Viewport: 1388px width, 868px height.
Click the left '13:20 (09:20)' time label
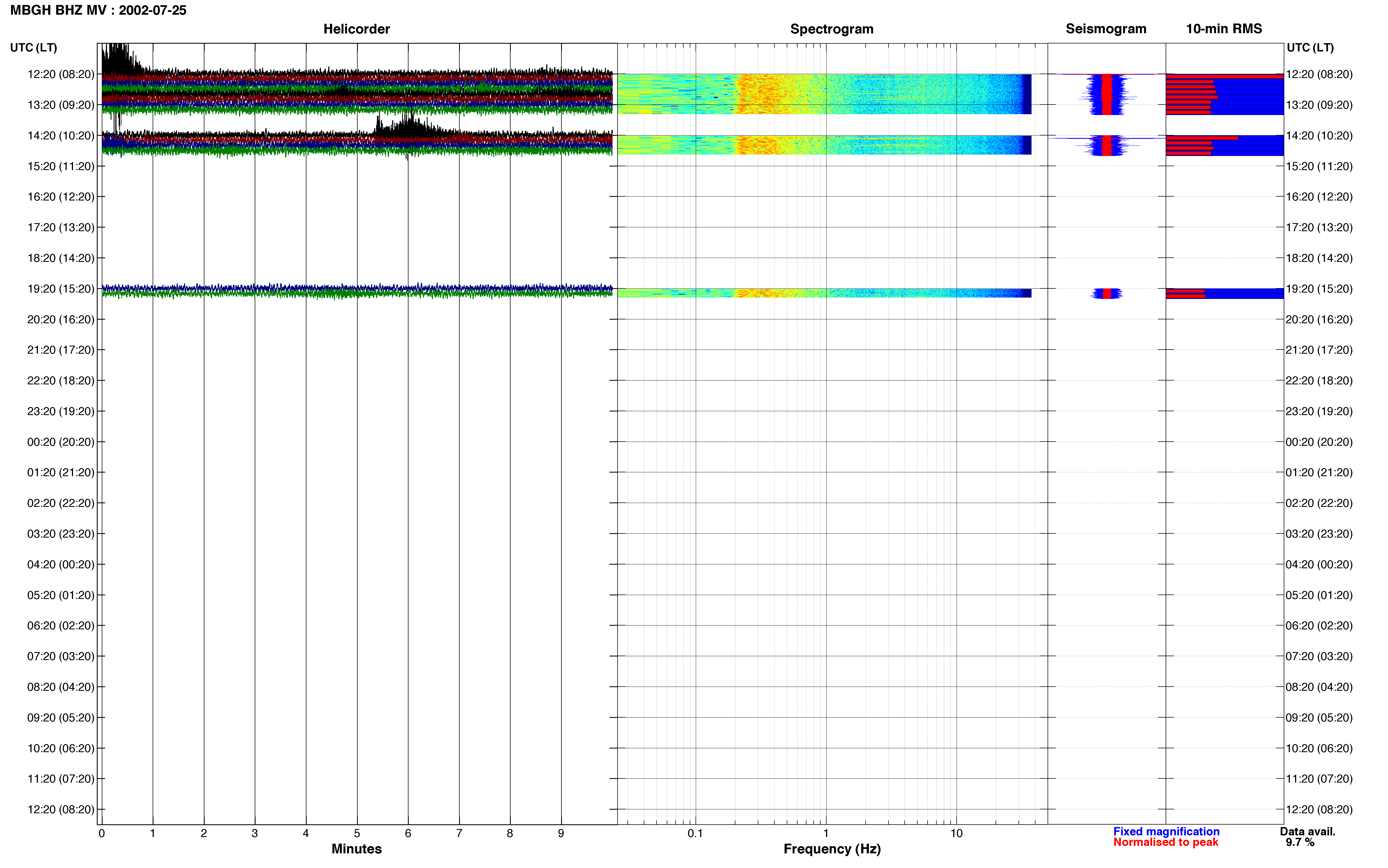click(x=61, y=105)
